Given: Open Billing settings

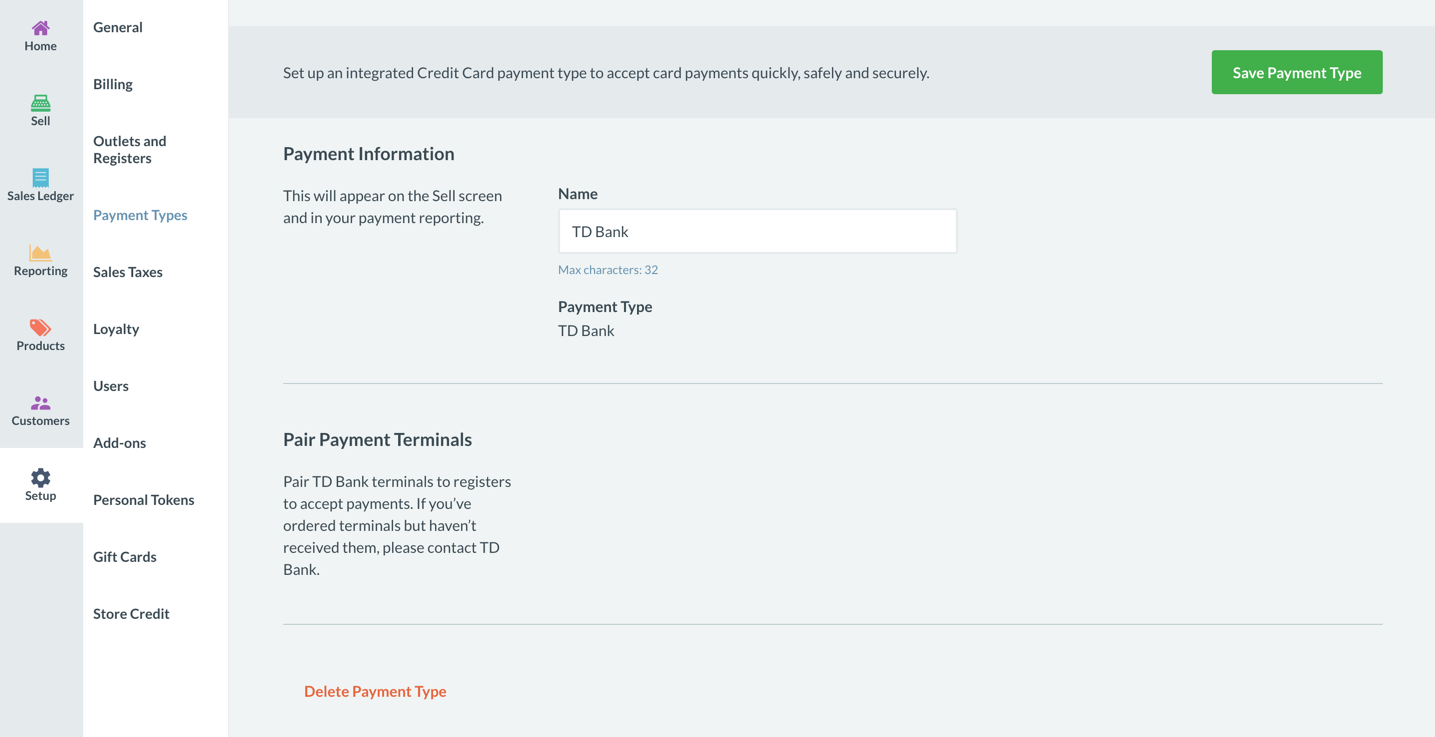Looking at the screenshot, I should click(x=113, y=84).
